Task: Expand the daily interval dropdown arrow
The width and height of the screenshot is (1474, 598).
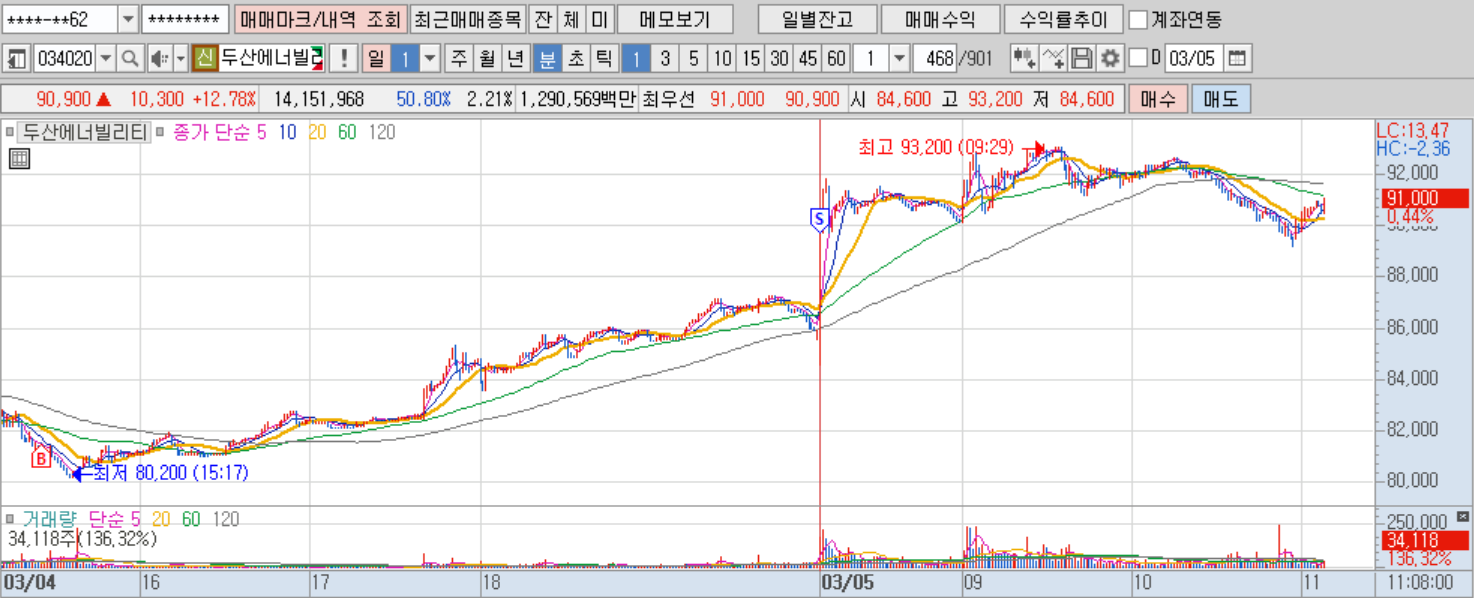Action: [x=430, y=58]
